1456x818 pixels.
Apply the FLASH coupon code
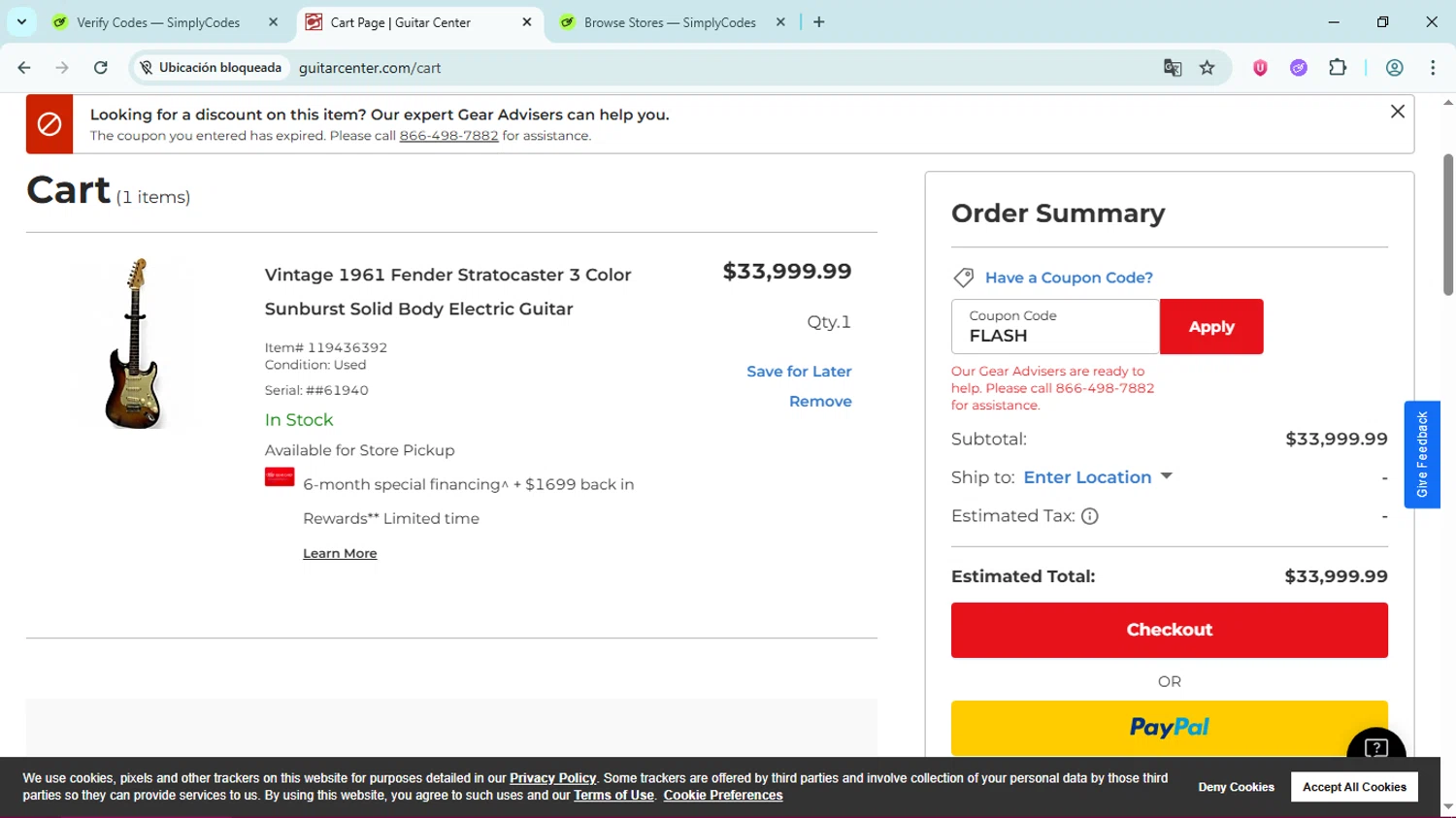(x=1211, y=326)
